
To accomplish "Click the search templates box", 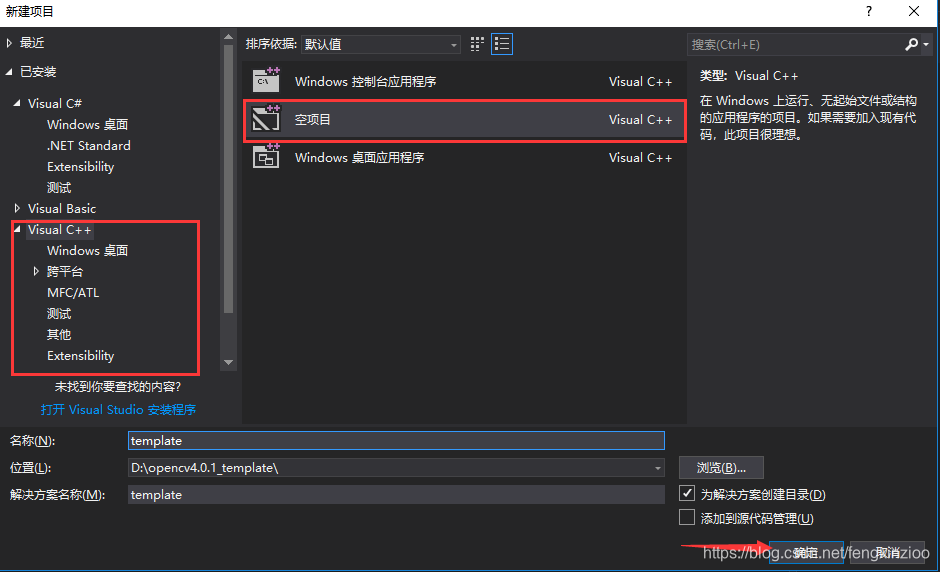I will coord(794,44).
